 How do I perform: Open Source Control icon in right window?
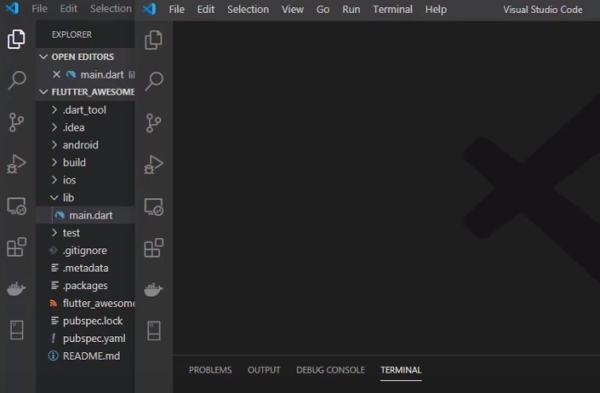click(x=154, y=123)
